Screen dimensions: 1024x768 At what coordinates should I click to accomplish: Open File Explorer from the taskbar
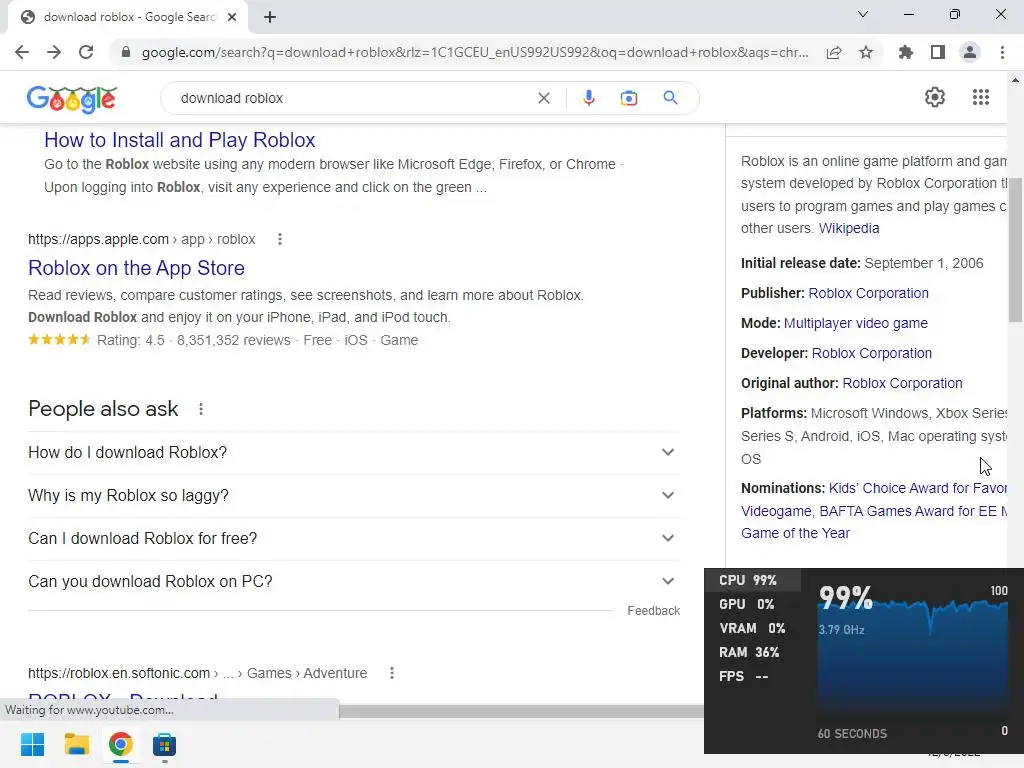[76, 744]
